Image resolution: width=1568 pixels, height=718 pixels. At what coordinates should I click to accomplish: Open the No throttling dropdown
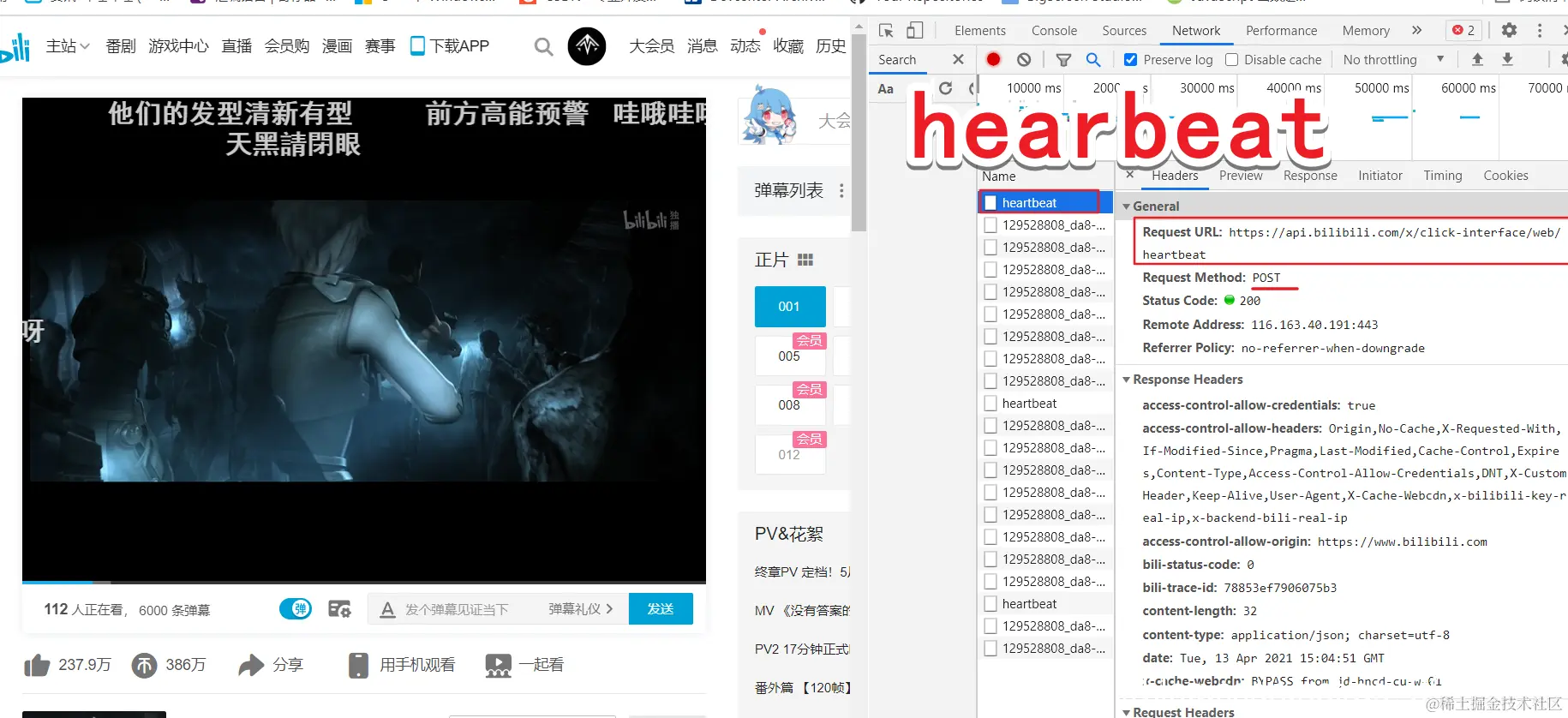pyautogui.click(x=1393, y=60)
